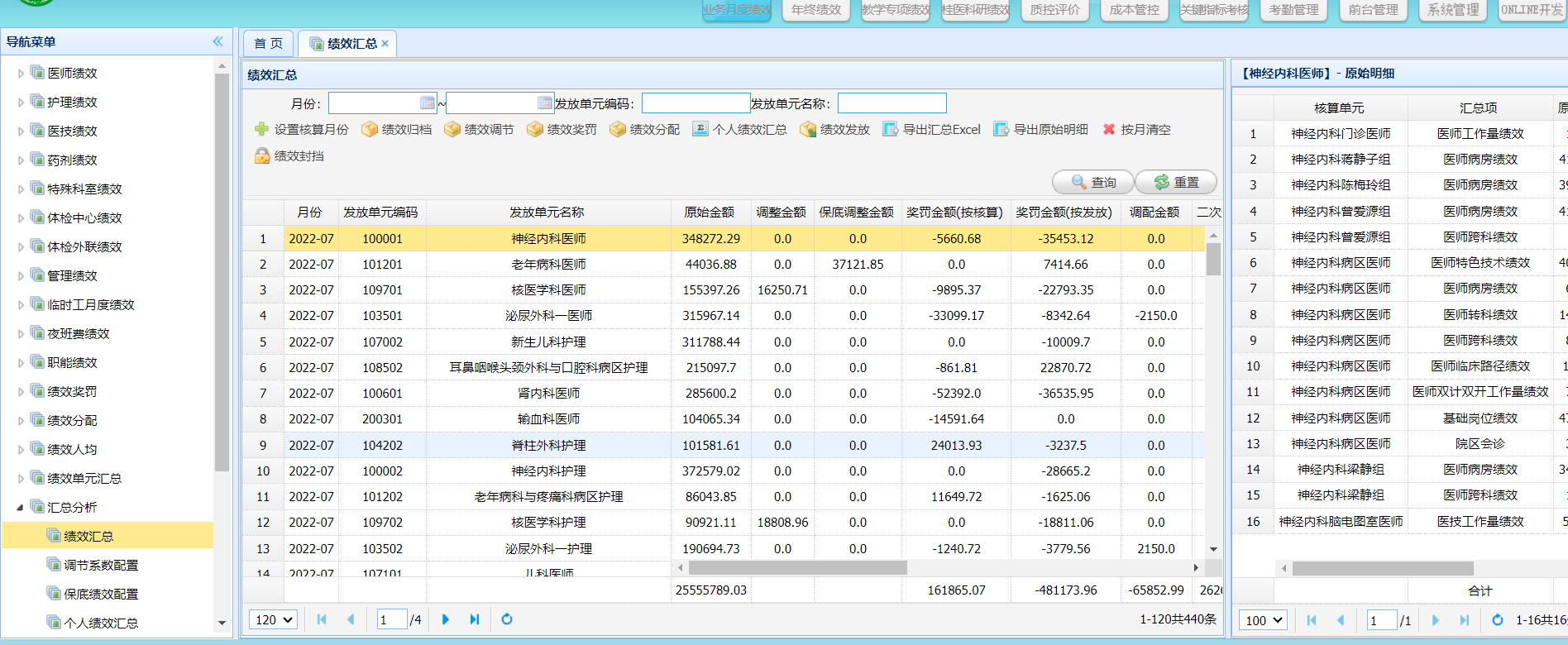The width and height of the screenshot is (1568, 645).
Task: Select row 老年病科医师
Action: (x=724, y=265)
